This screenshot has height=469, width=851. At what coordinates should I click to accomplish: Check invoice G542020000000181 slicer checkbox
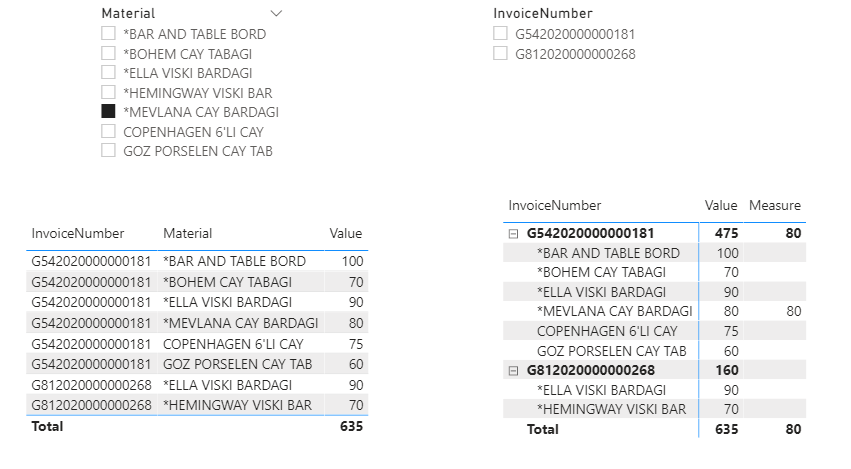coord(500,34)
